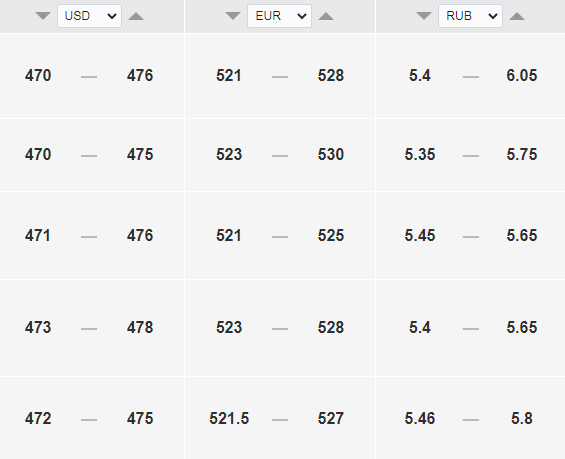The image size is (565, 459).
Task: Sort RUB column ascending with up arrow
Action: click(517, 16)
